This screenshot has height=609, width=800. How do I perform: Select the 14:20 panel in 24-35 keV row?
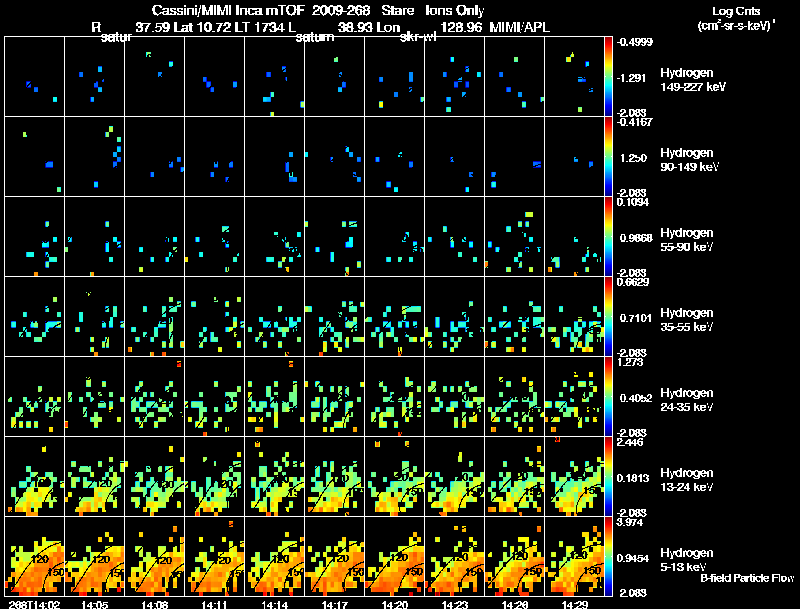[394, 396]
